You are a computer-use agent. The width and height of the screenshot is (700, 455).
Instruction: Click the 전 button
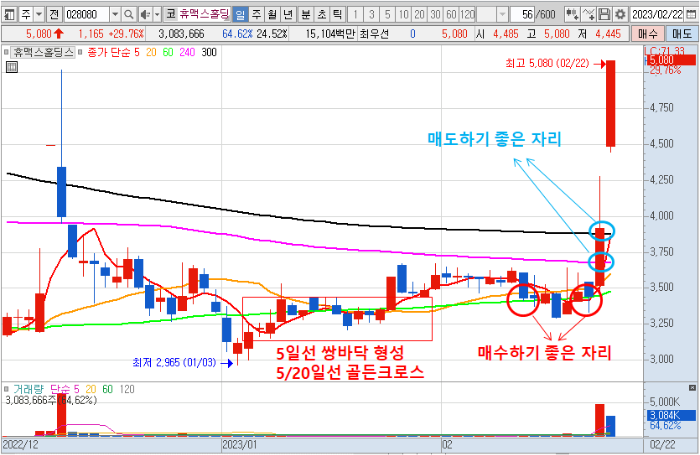[54, 15]
